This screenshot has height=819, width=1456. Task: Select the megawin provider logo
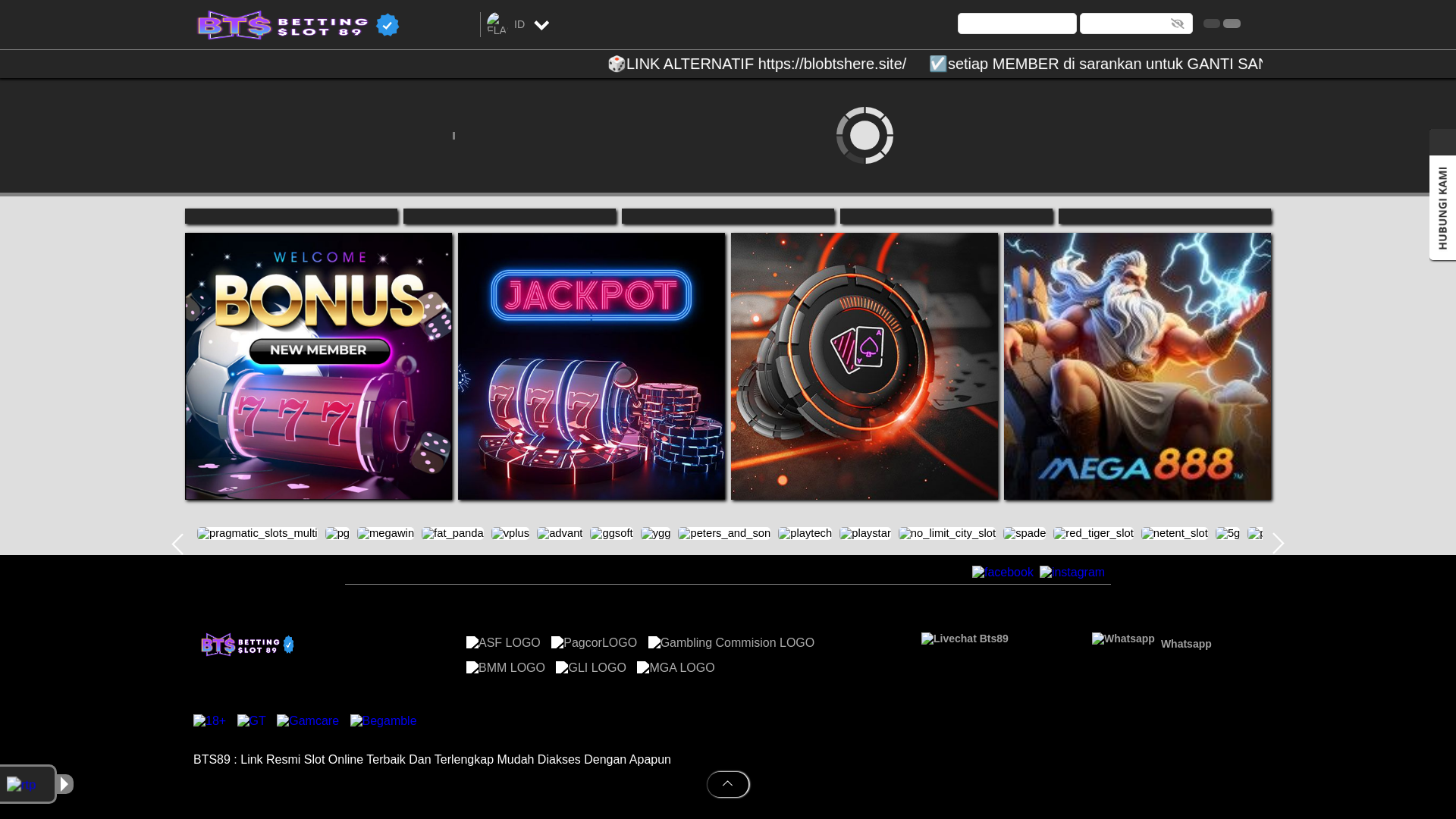[x=385, y=533]
